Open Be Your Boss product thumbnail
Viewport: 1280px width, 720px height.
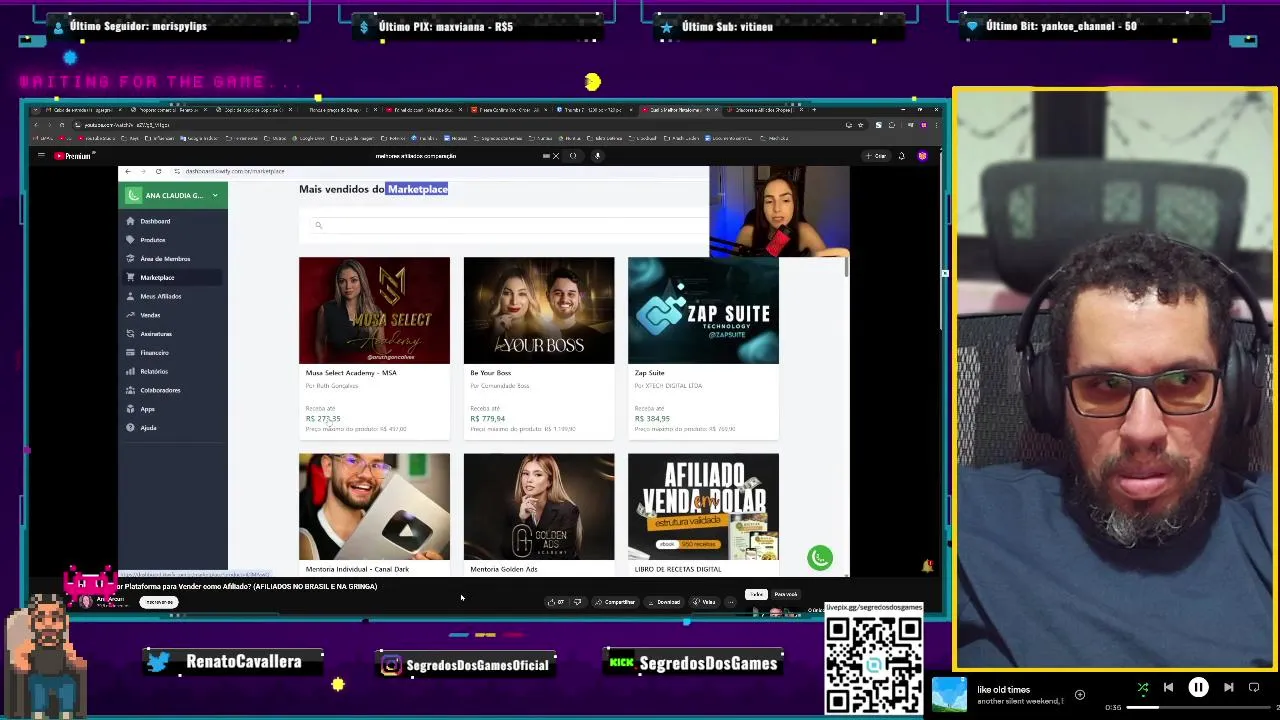tap(539, 310)
